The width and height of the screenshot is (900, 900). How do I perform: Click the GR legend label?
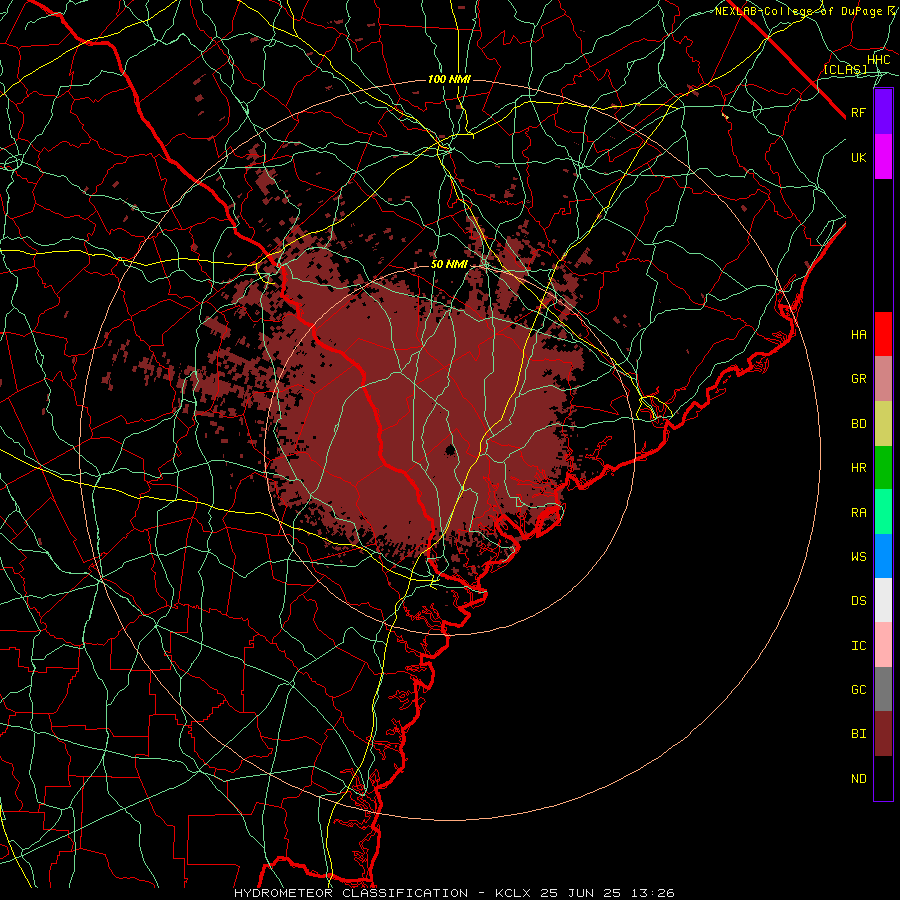858,379
